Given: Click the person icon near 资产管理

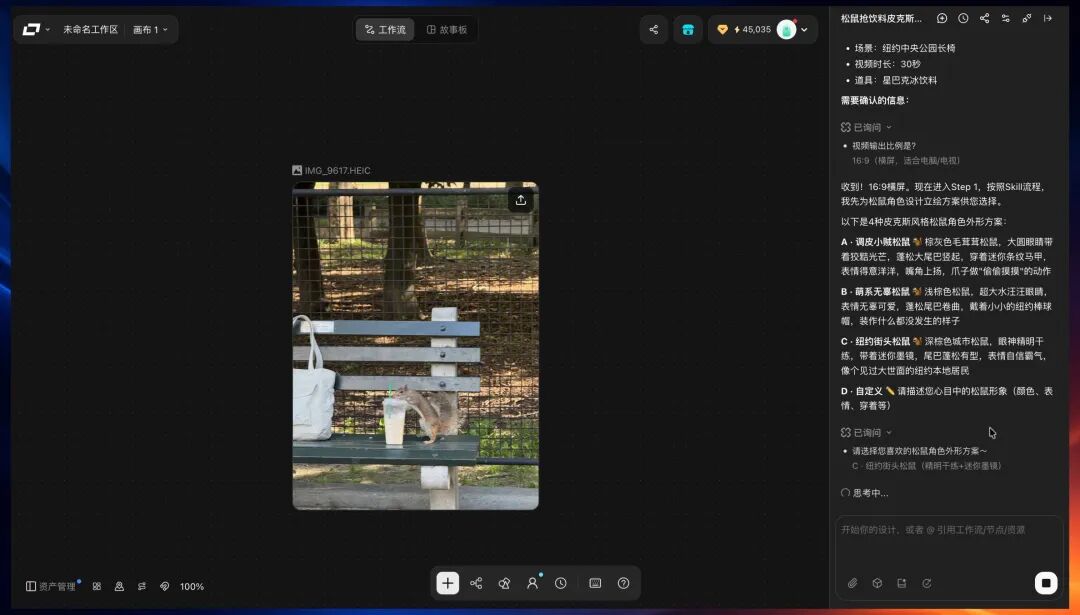Looking at the screenshot, I should [x=119, y=587].
